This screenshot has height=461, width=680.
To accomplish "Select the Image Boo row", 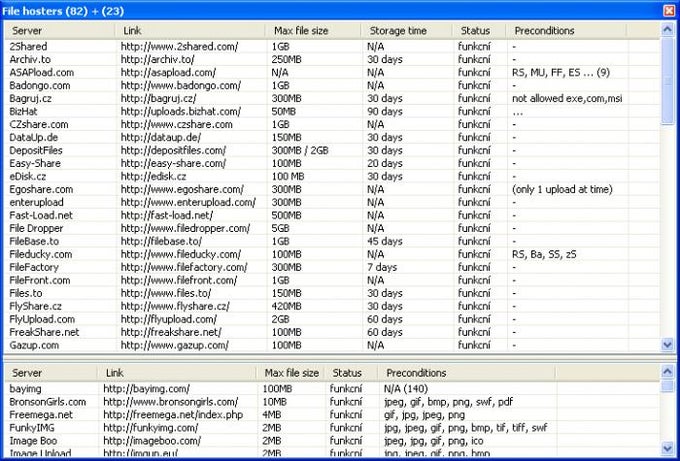I will coord(332,441).
